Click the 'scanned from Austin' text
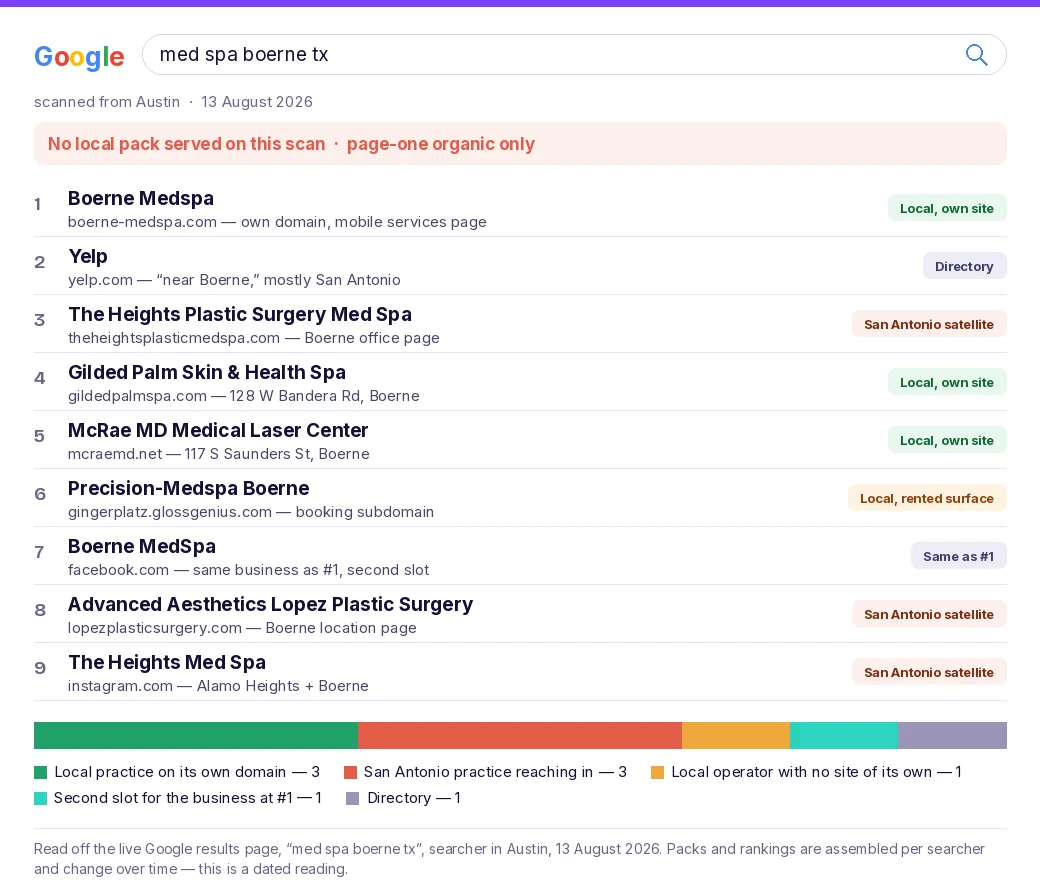The width and height of the screenshot is (1040, 896). [x=107, y=101]
